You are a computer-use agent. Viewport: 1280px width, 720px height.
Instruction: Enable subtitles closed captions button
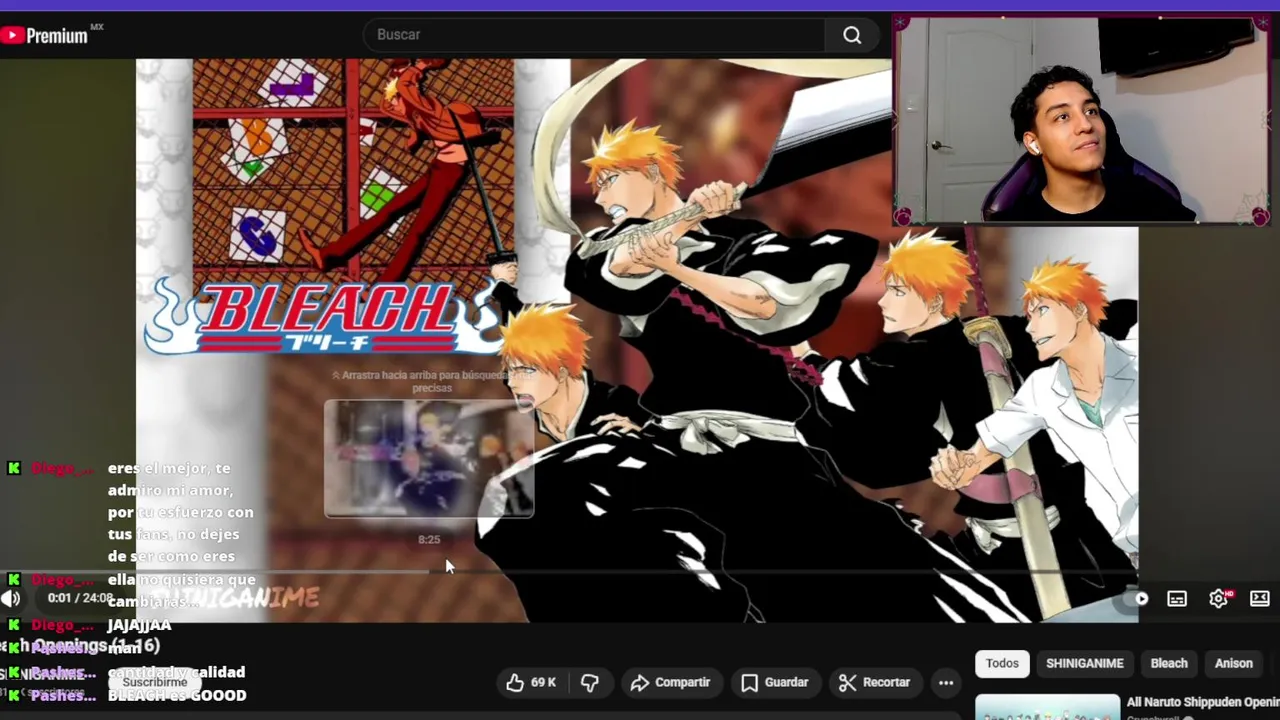(x=1177, y=598)
